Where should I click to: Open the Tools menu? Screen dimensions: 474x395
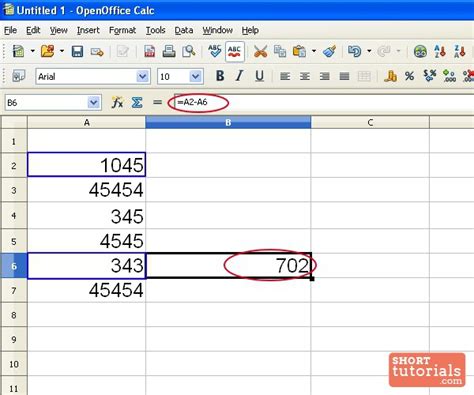click(155, 30)
